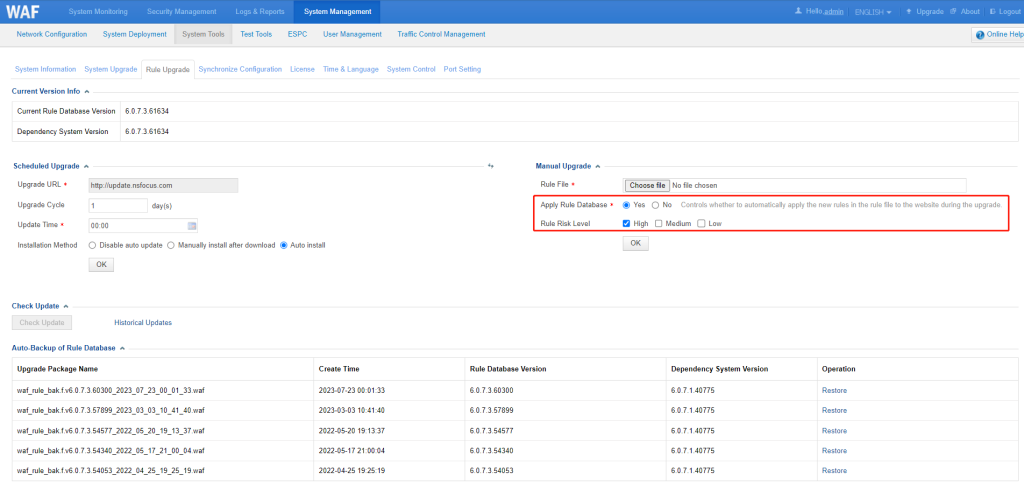Open the ENGLISH language dropdown
1024x500 pixels.
tap(873, 12)
